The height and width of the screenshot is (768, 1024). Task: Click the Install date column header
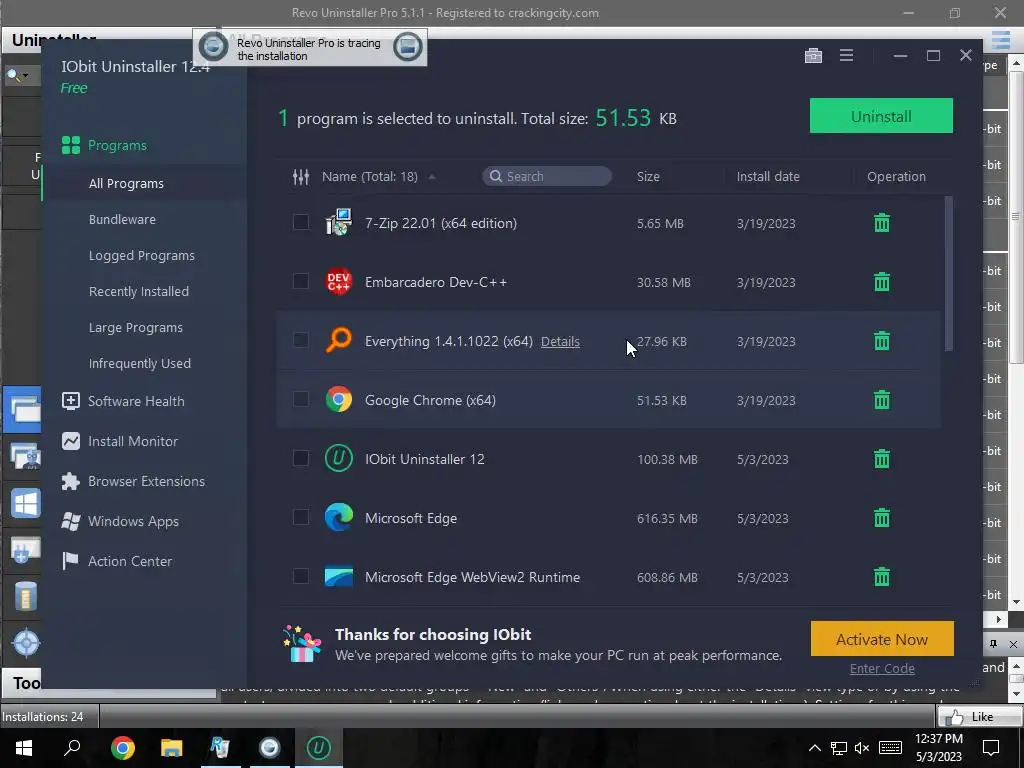coord(768,176)
